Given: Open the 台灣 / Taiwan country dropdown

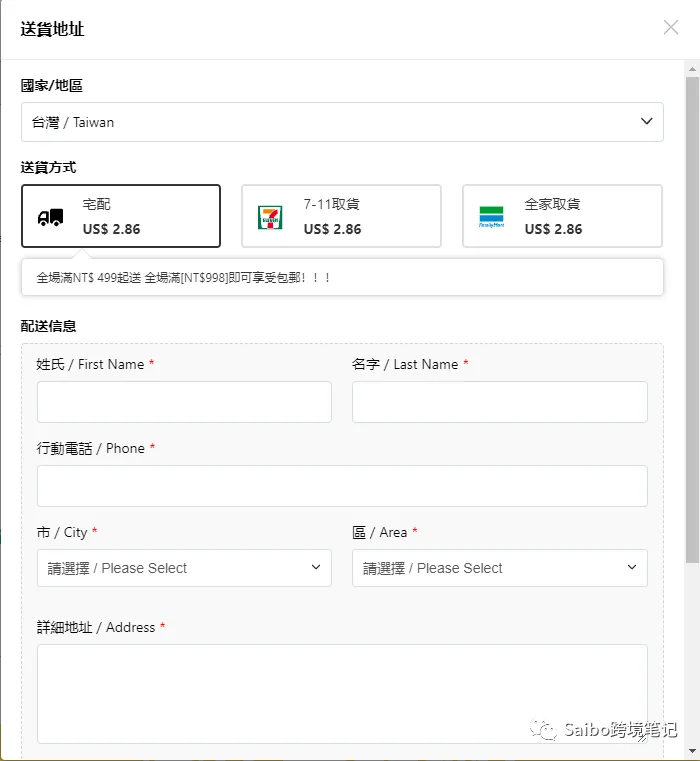Looking at the screenshot, I should point(342,122).
